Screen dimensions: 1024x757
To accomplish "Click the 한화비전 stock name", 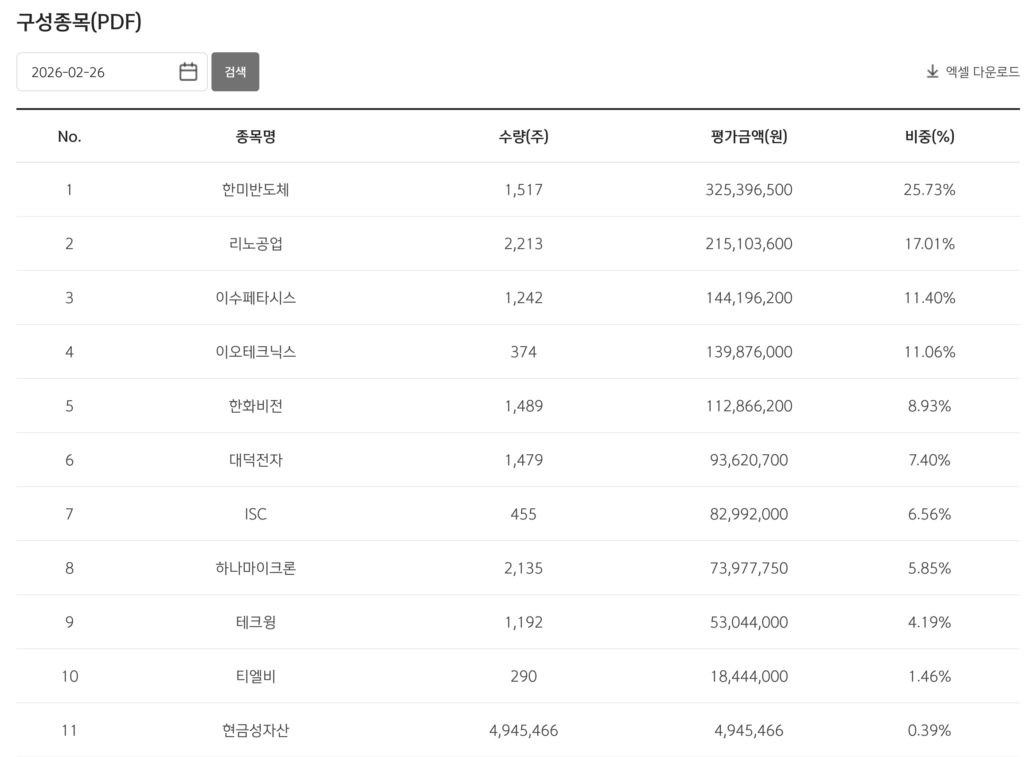I will (x=256, y=406).
